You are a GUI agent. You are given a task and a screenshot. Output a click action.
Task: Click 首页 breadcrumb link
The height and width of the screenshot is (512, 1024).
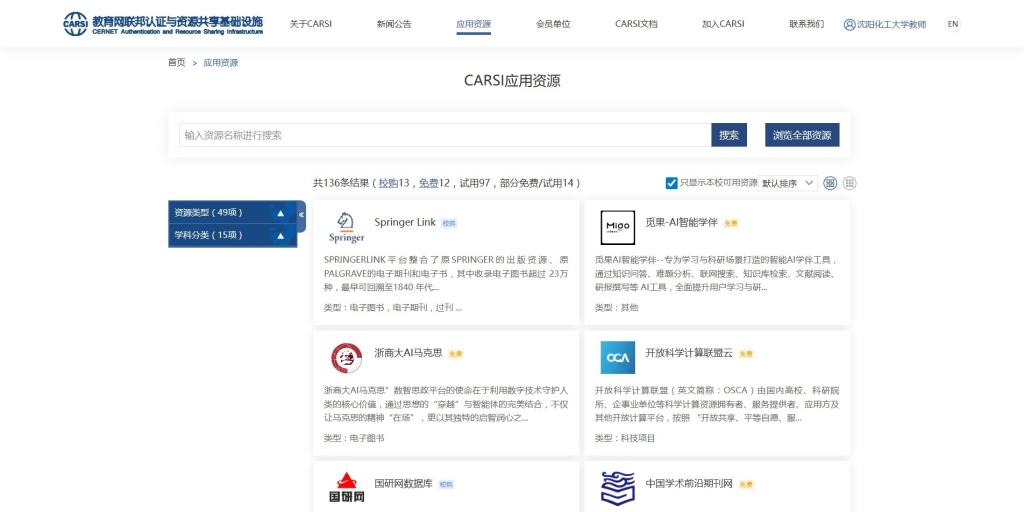[x=176, y=63]
